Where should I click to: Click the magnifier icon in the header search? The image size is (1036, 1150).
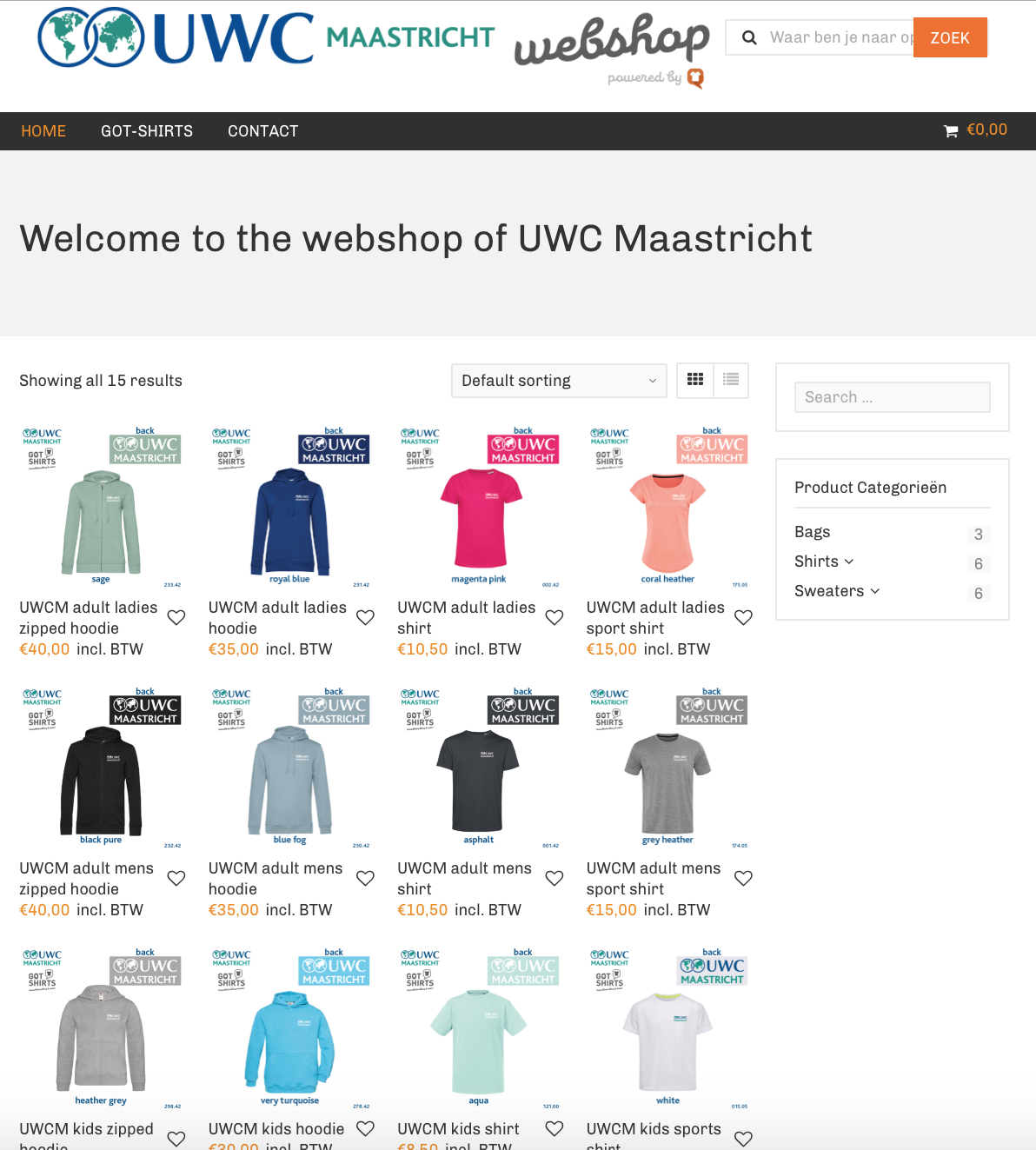[749, 37]
